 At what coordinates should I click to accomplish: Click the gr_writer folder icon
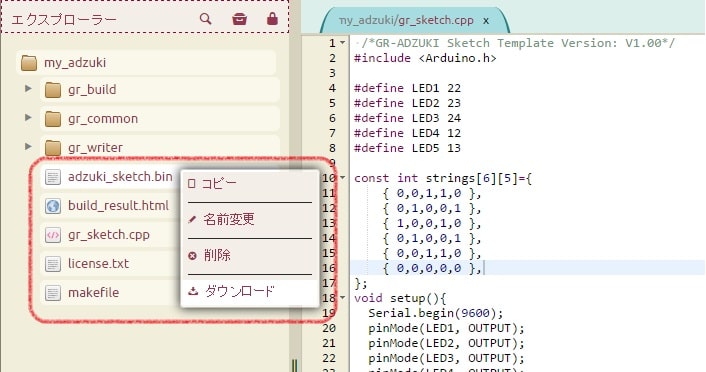click(x=53, y=148)
